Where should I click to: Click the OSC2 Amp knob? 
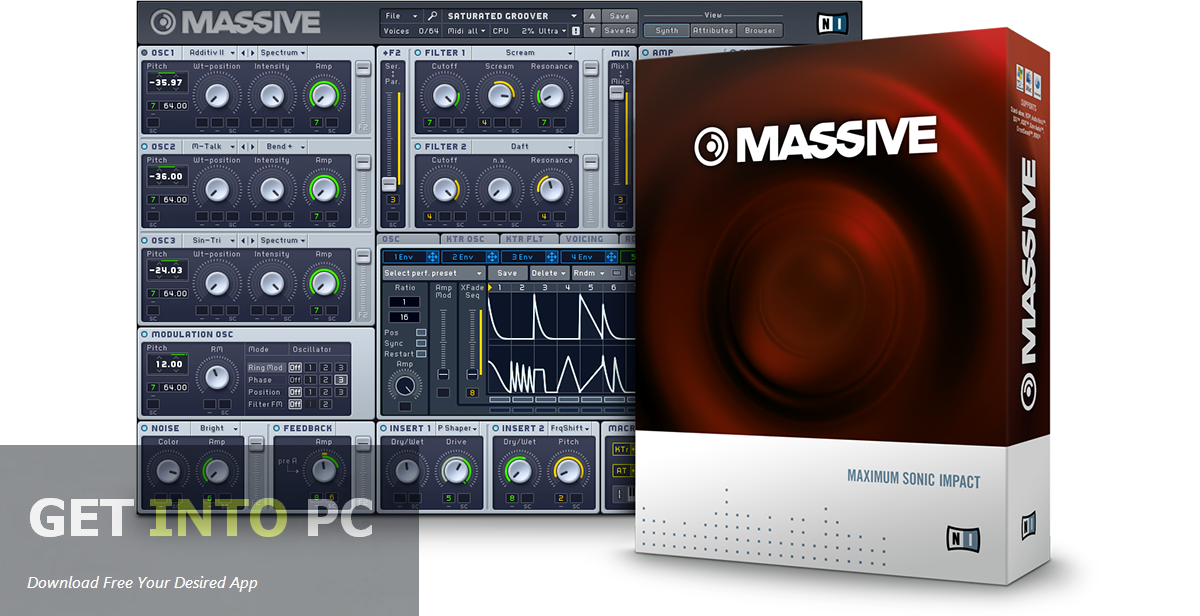(x=324, y=190)
